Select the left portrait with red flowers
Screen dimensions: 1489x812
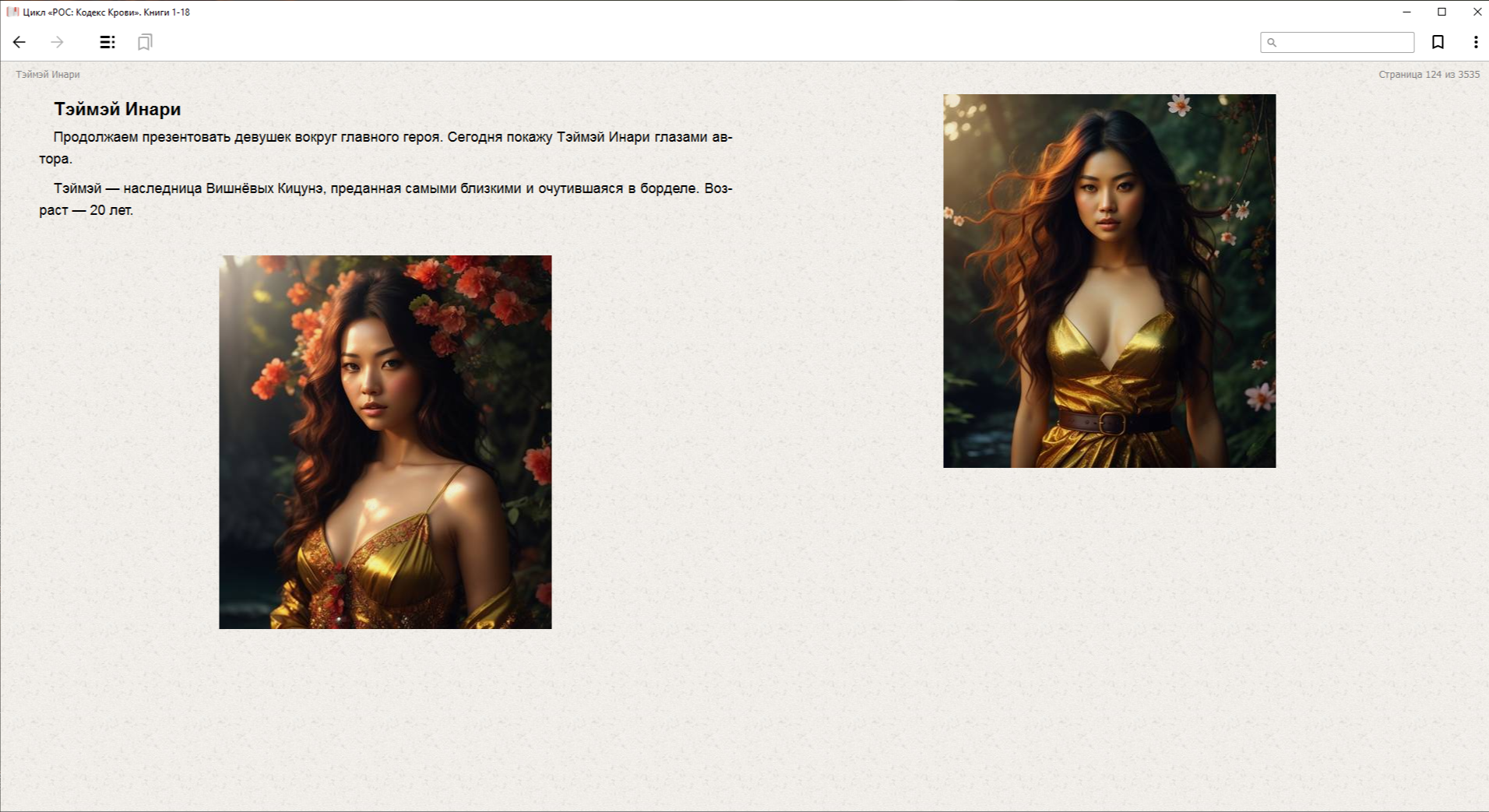[x=385, y=441]
